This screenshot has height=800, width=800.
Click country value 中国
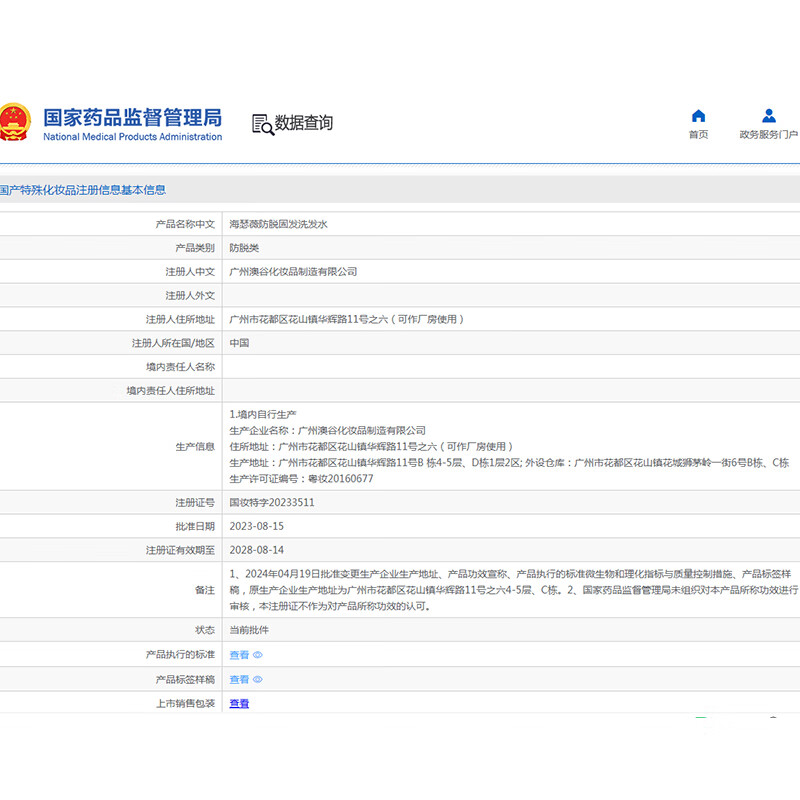click(x=239, y=343)
